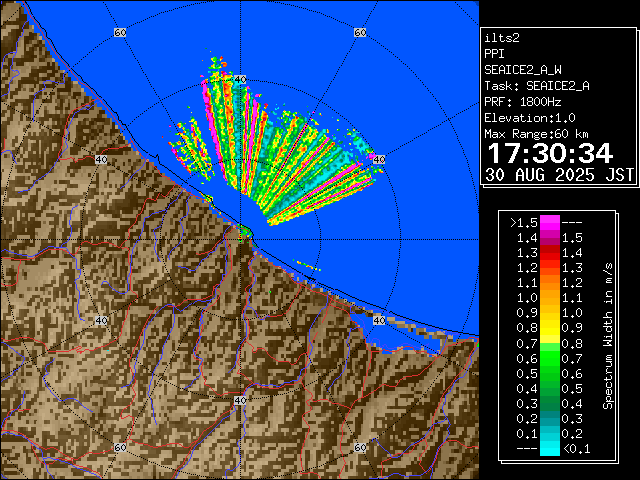Select the bottom-center 40 range ring label
Viewport: 640px width, 480px height.
pos(239,400)
